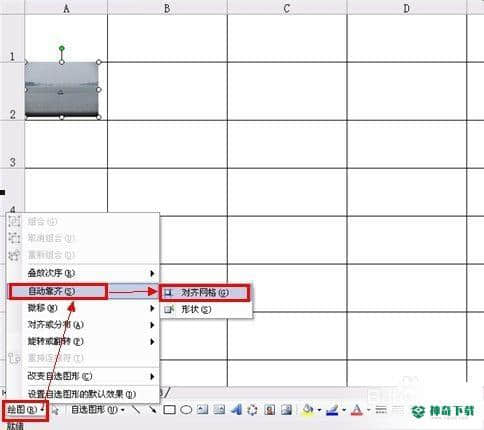Insert a diagram or organization chart
484x430 pixels.
(253, 410)
